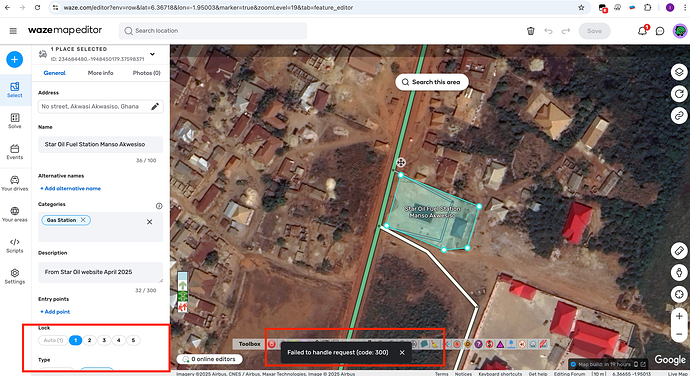
Task: Clear all categories with the X
Action: [150, 222]
